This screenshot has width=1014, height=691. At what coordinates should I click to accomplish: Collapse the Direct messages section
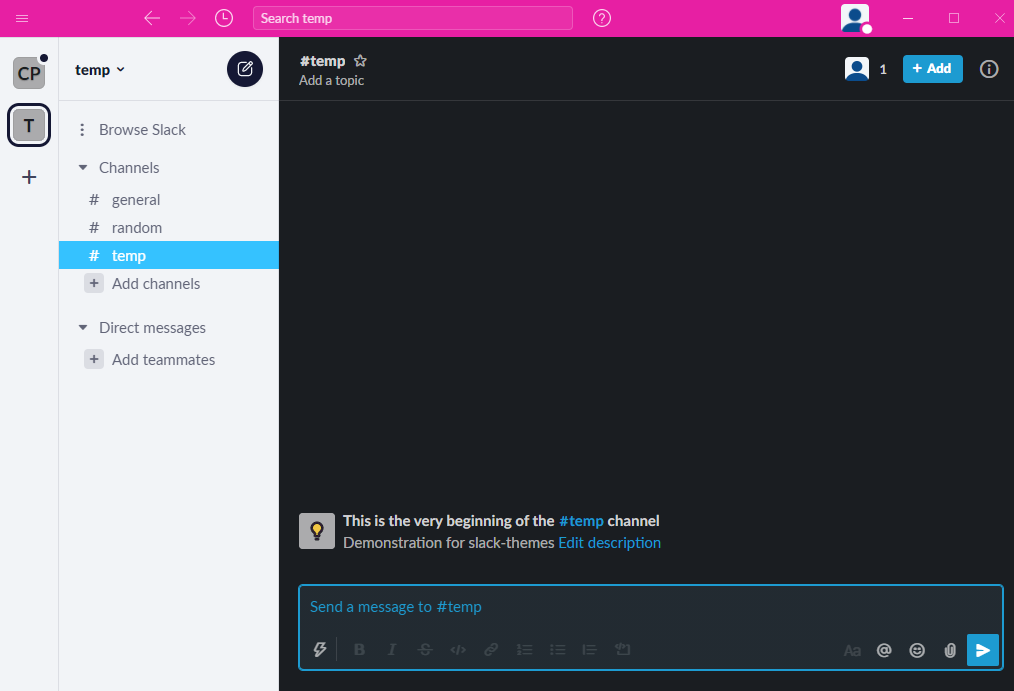tap(83, 328)
